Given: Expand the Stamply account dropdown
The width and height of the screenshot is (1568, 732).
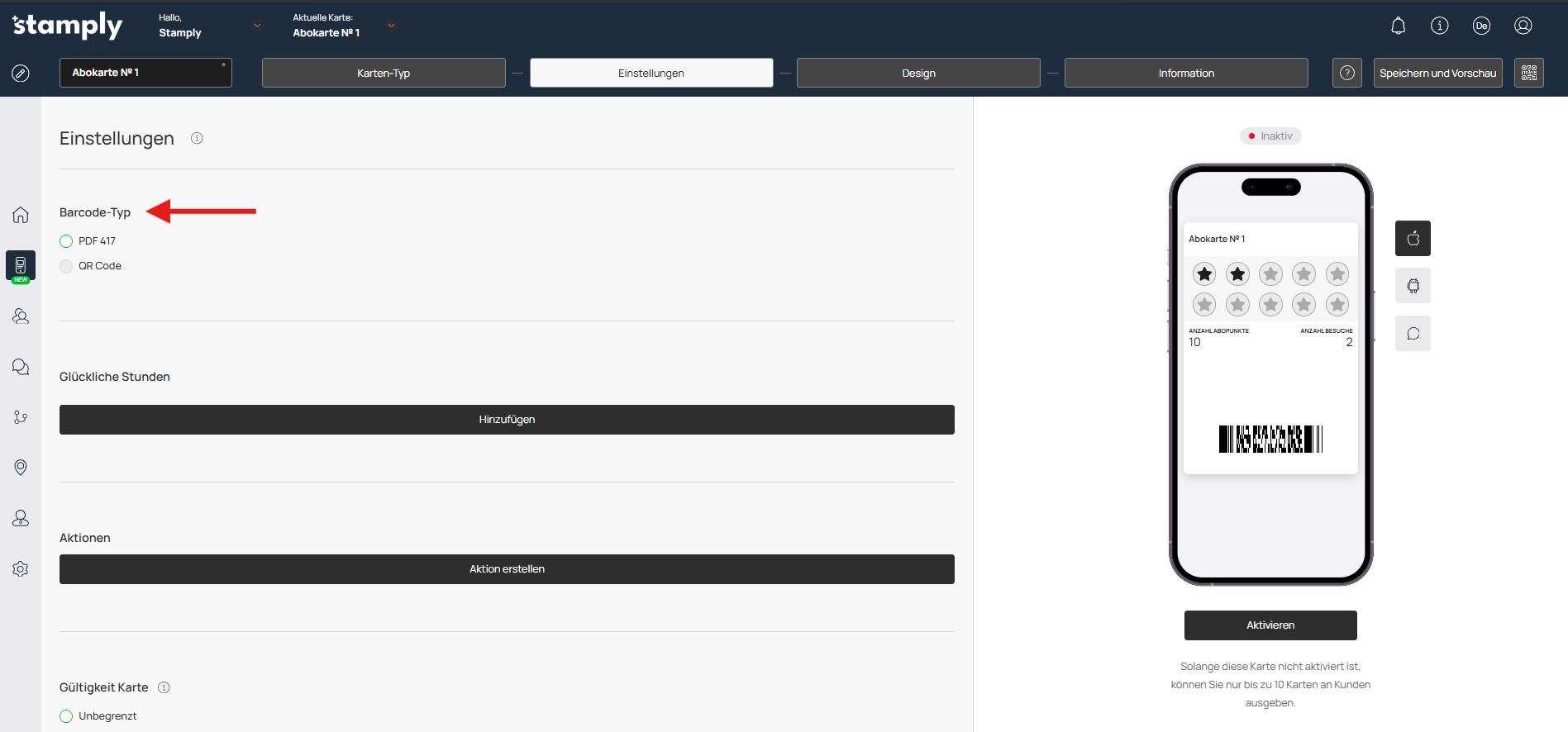Looking at the screenshot, I should 257,26.
